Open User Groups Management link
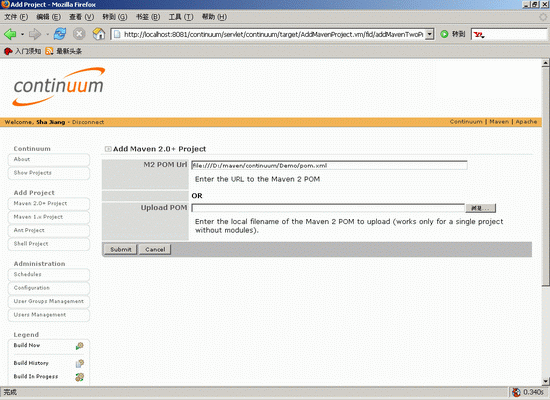Screen dimensions: 550x400 coord(49,301)
